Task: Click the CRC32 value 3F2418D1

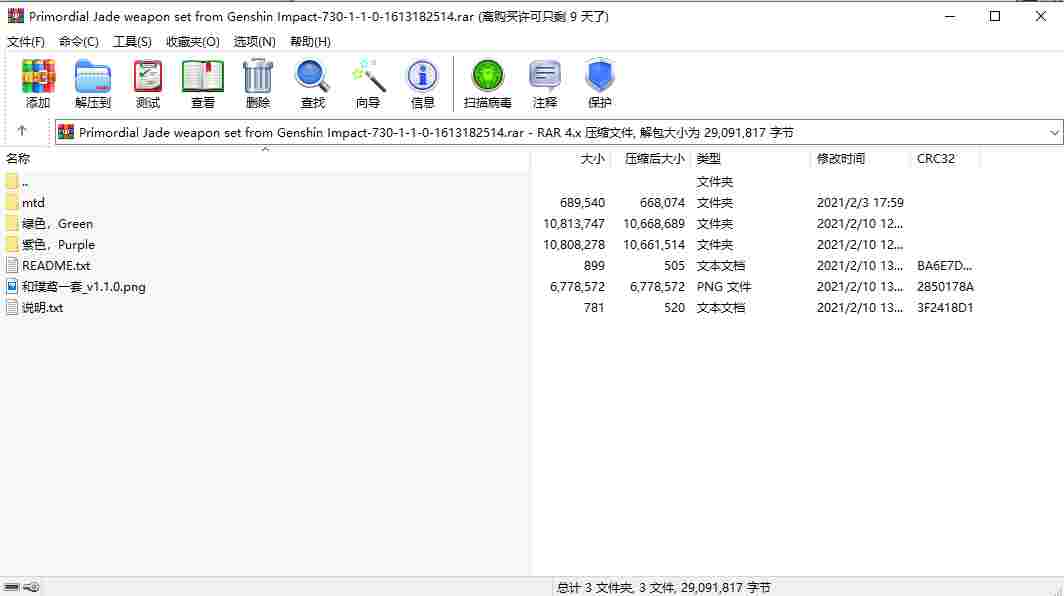Action: pos(945,308)
